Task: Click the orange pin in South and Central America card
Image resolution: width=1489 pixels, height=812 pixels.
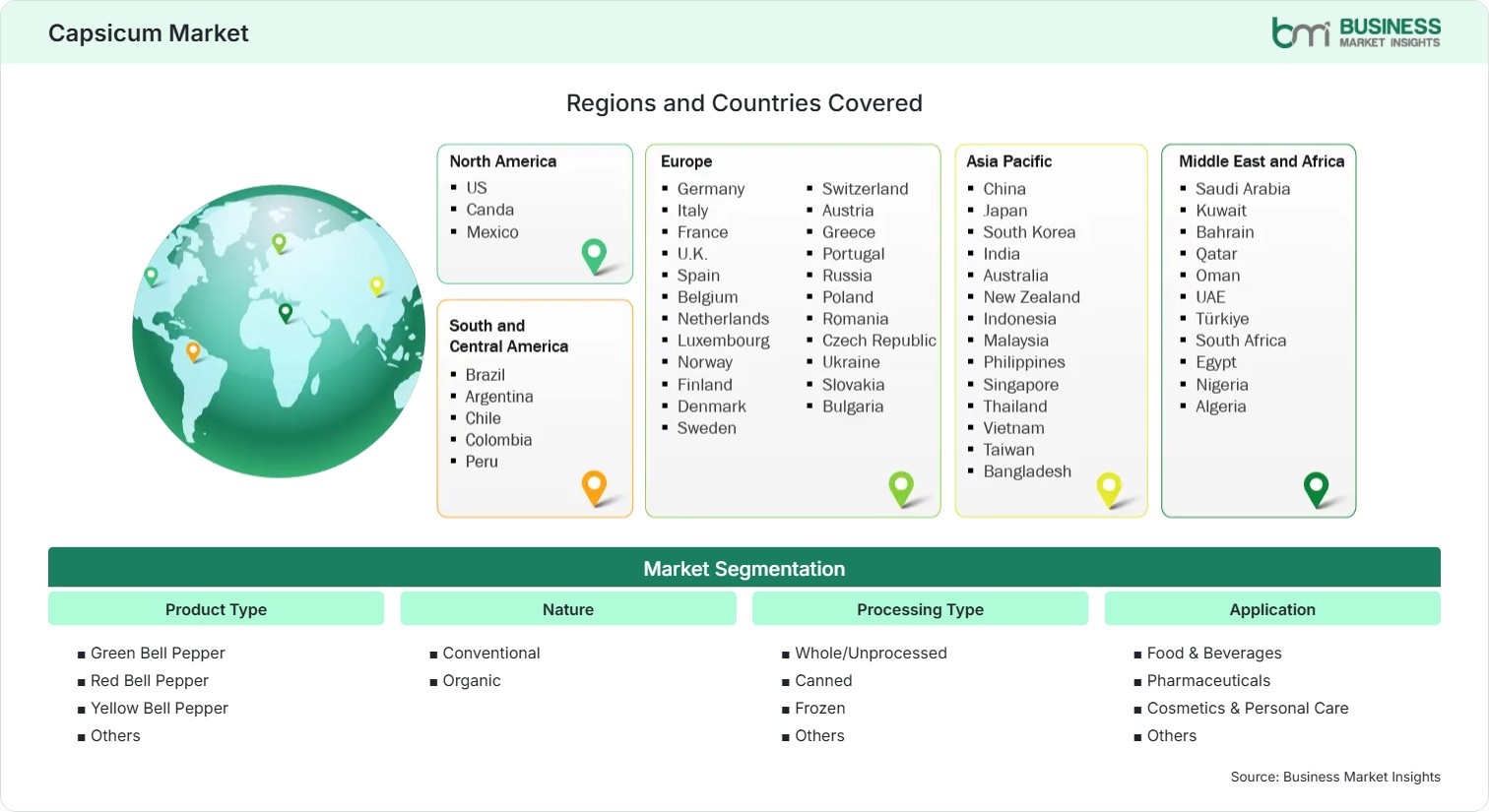Action: coord(594,488)
